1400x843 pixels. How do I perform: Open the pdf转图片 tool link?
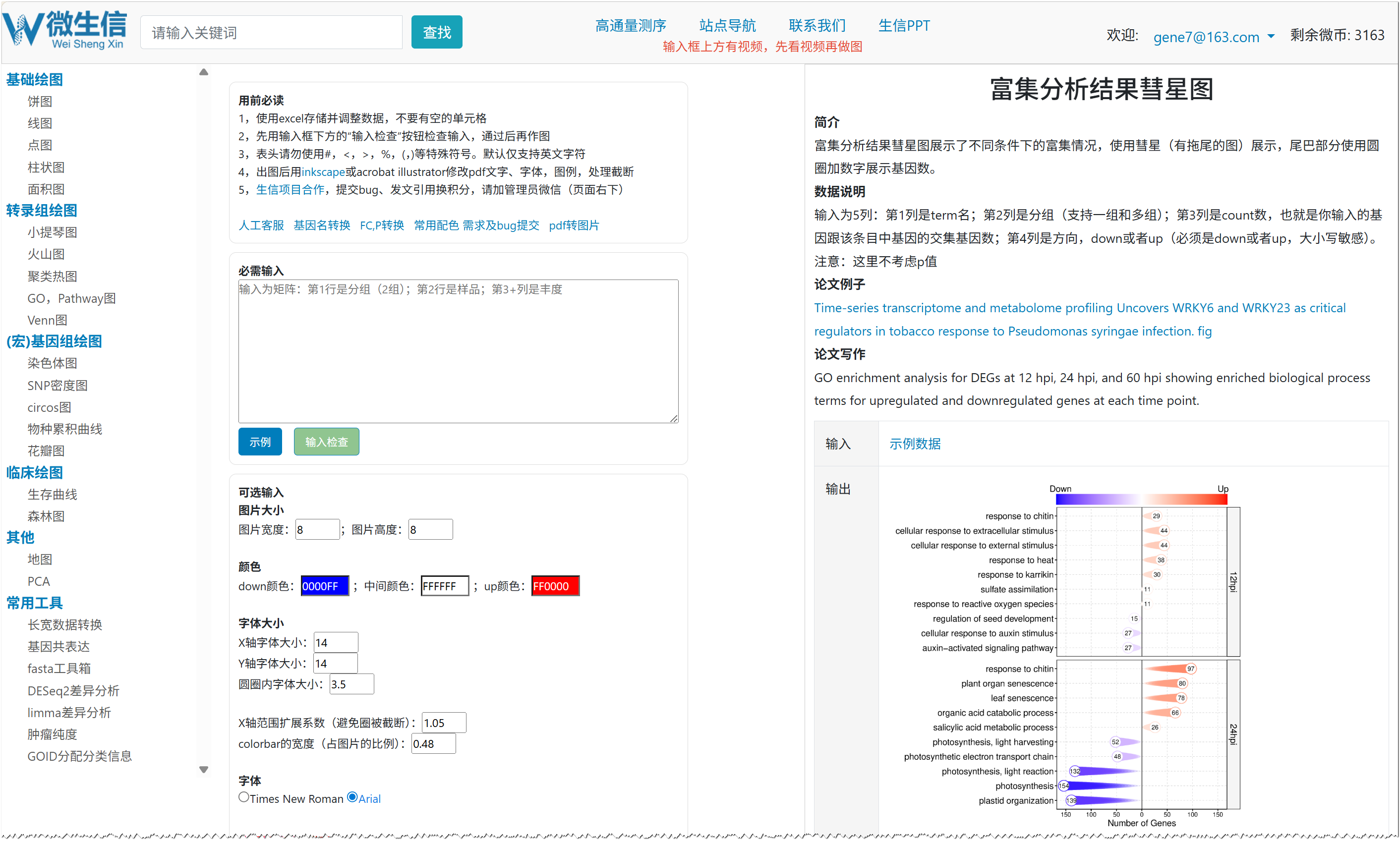574,225
